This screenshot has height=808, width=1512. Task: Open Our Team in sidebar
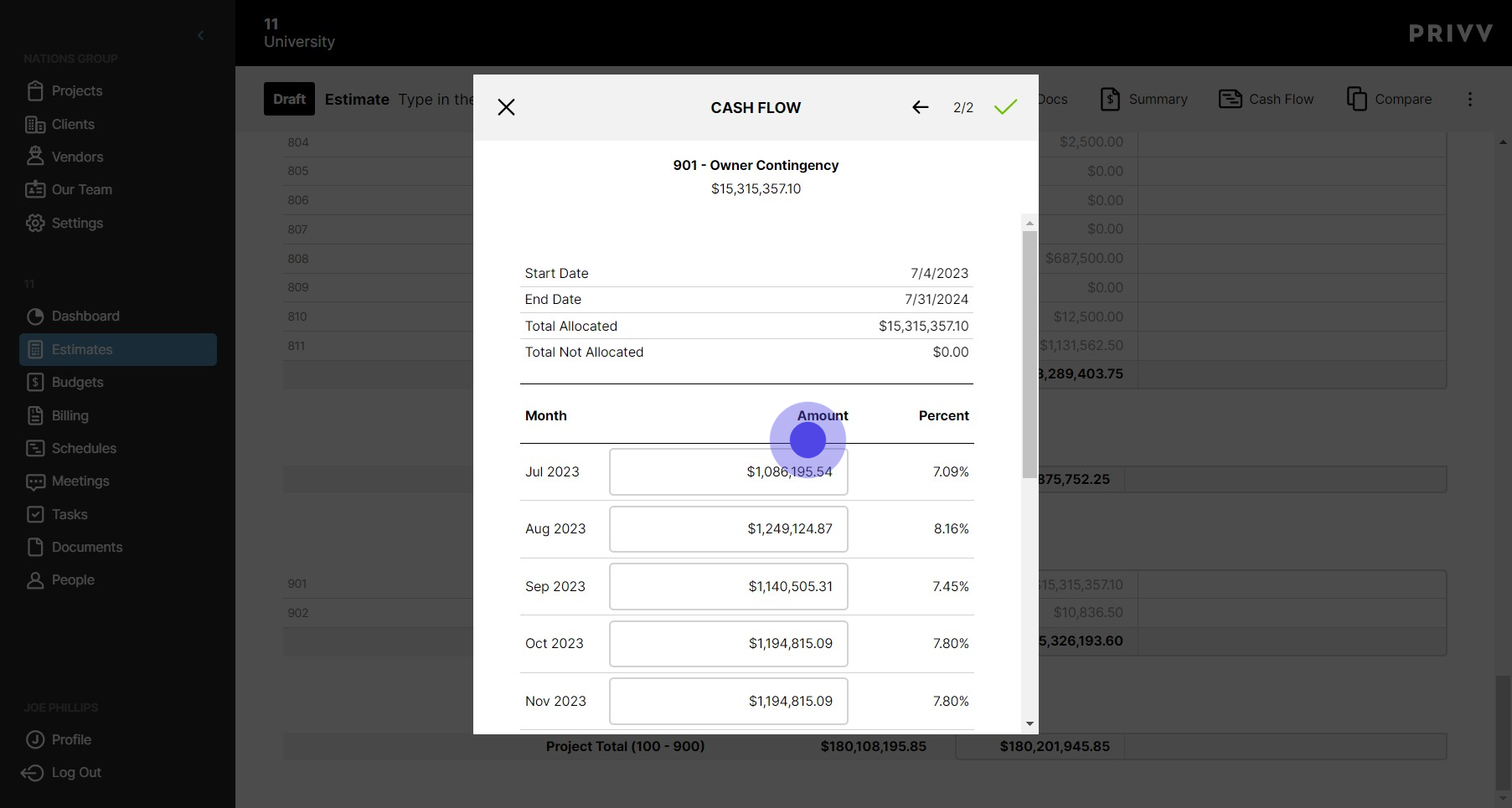[81, 189]
